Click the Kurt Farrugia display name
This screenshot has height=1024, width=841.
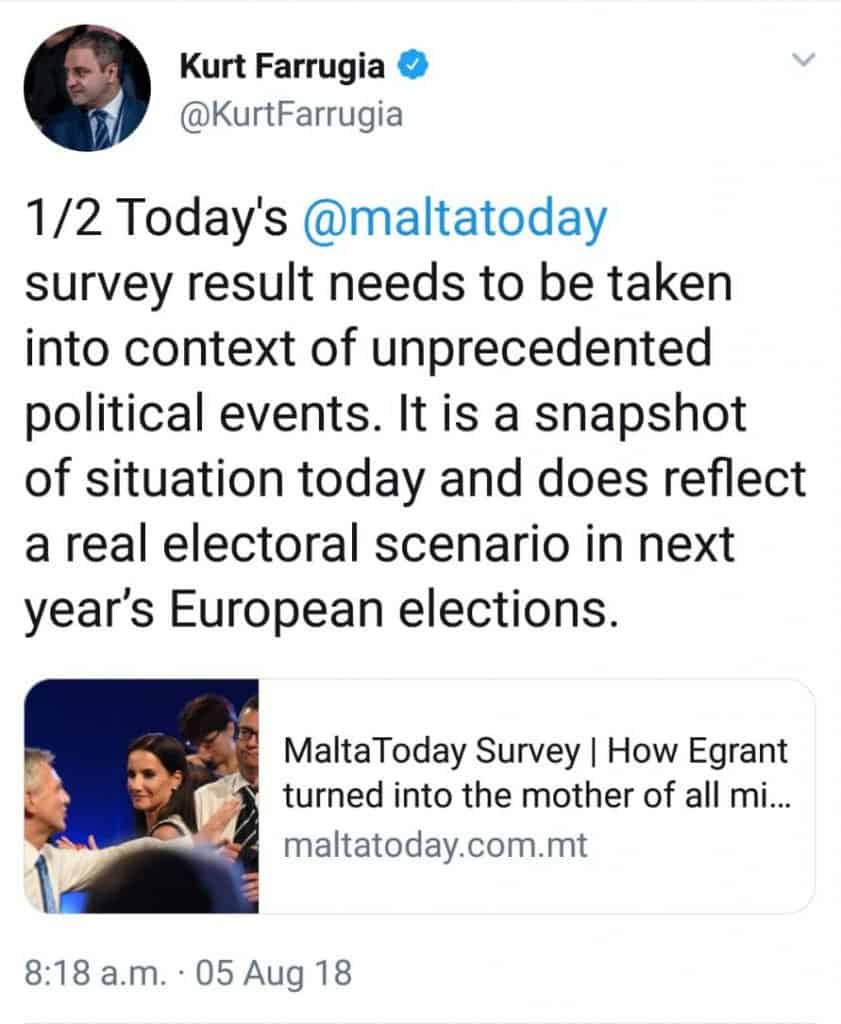[285, 68]
